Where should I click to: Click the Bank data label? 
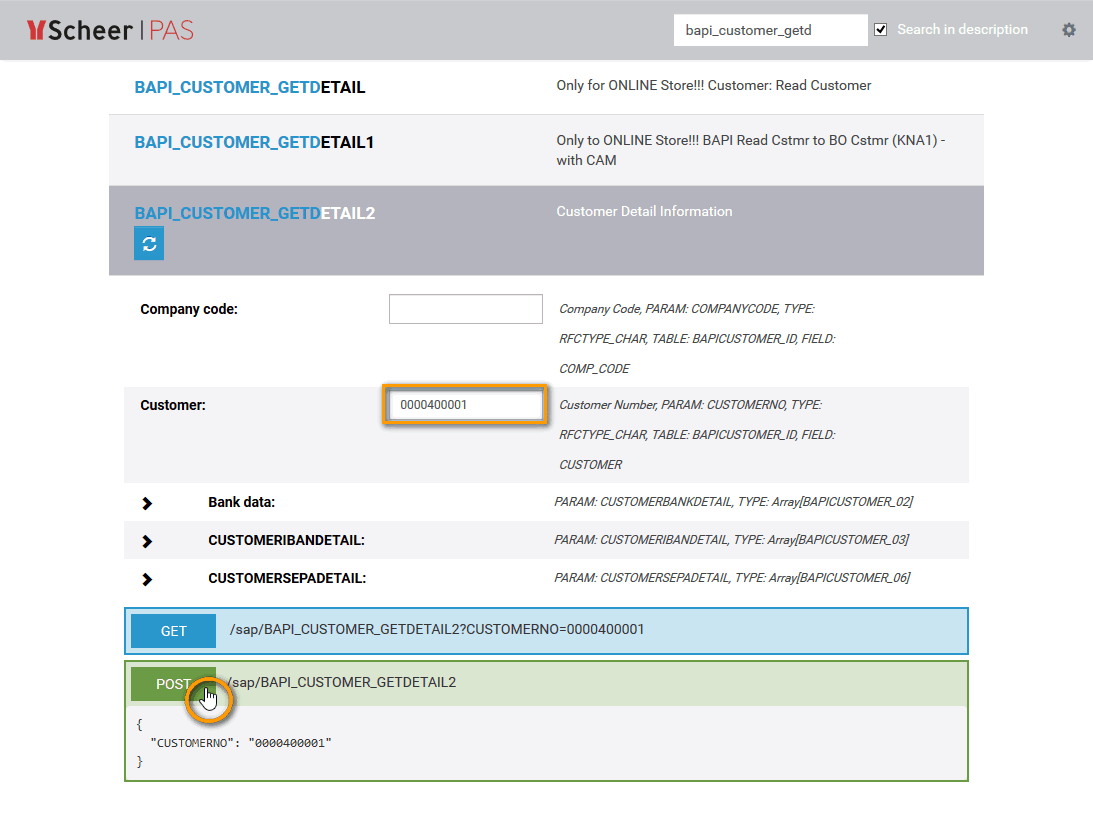(x=241, y=502)
